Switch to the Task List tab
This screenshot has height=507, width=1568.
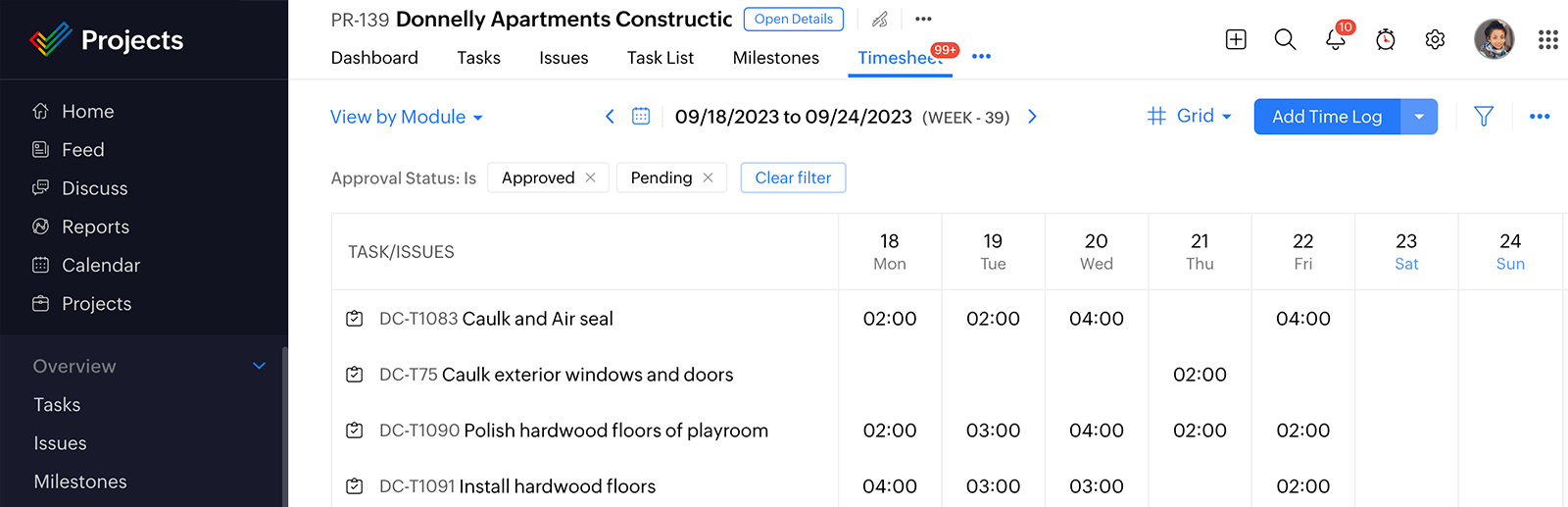[660, 58]
